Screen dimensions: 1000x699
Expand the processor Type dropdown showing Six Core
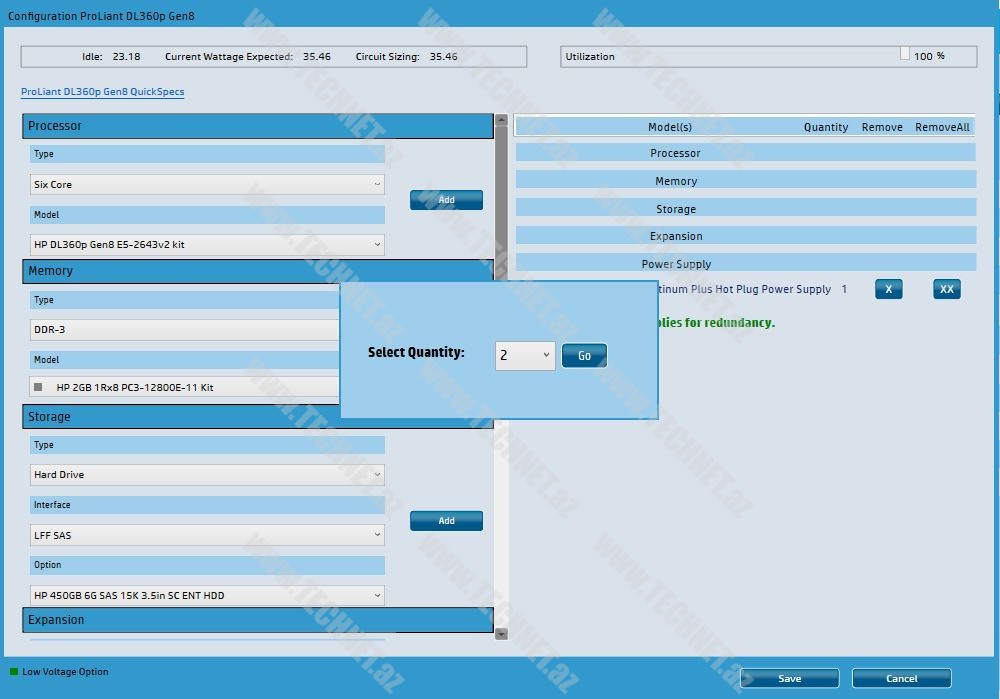tap(207, 185)
